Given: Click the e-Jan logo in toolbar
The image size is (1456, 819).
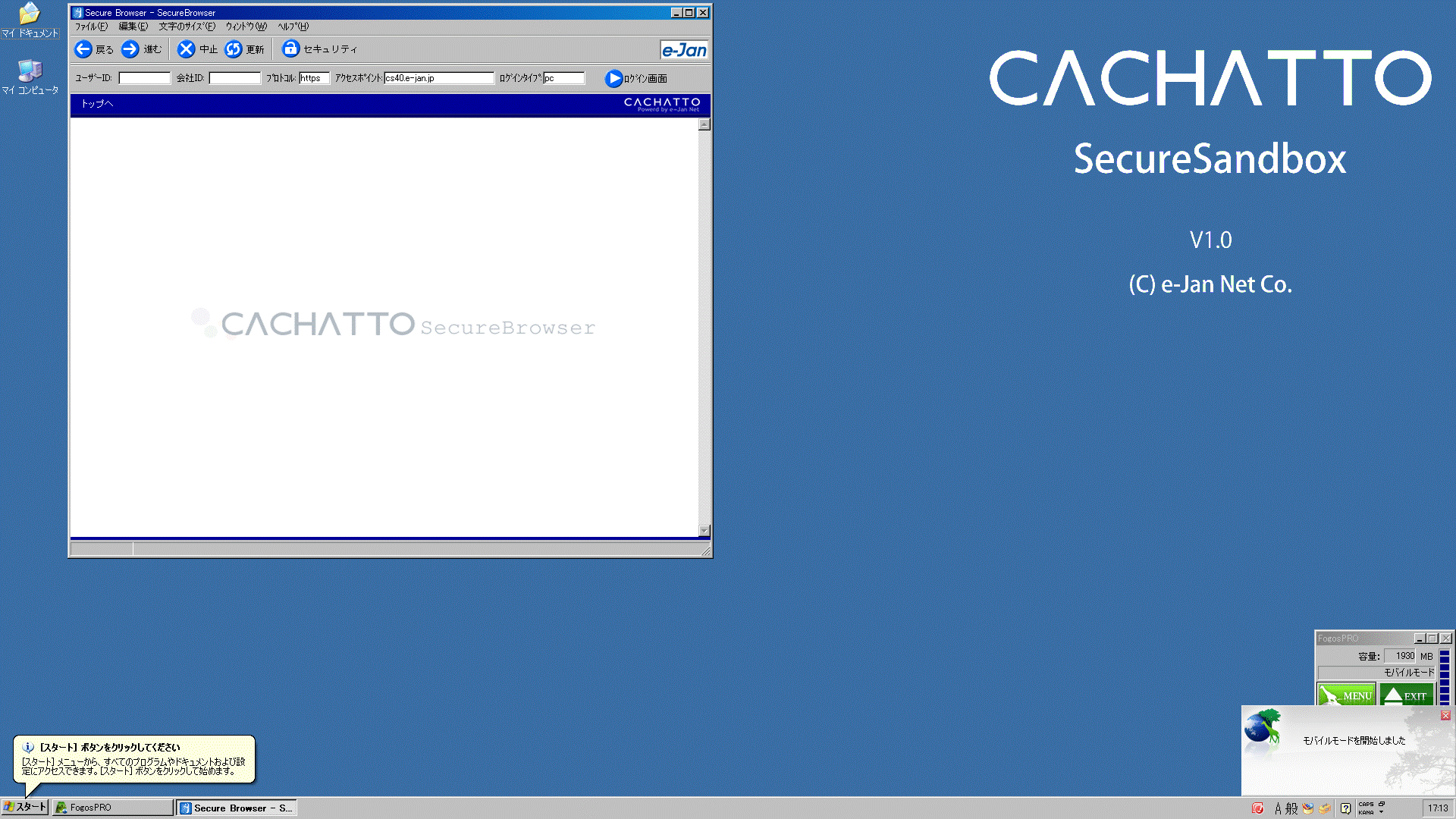Looking at the screenshot, I should click(684, 50).
